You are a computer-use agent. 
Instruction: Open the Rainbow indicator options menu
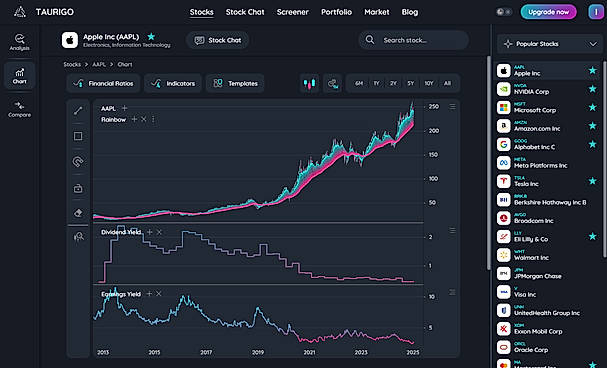pos(153,119)
